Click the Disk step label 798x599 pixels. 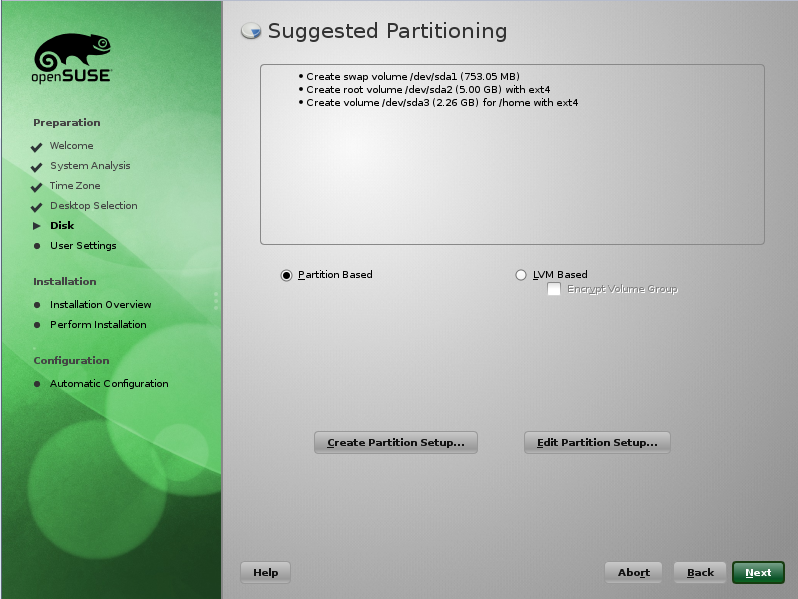click(x=62, y=225)
